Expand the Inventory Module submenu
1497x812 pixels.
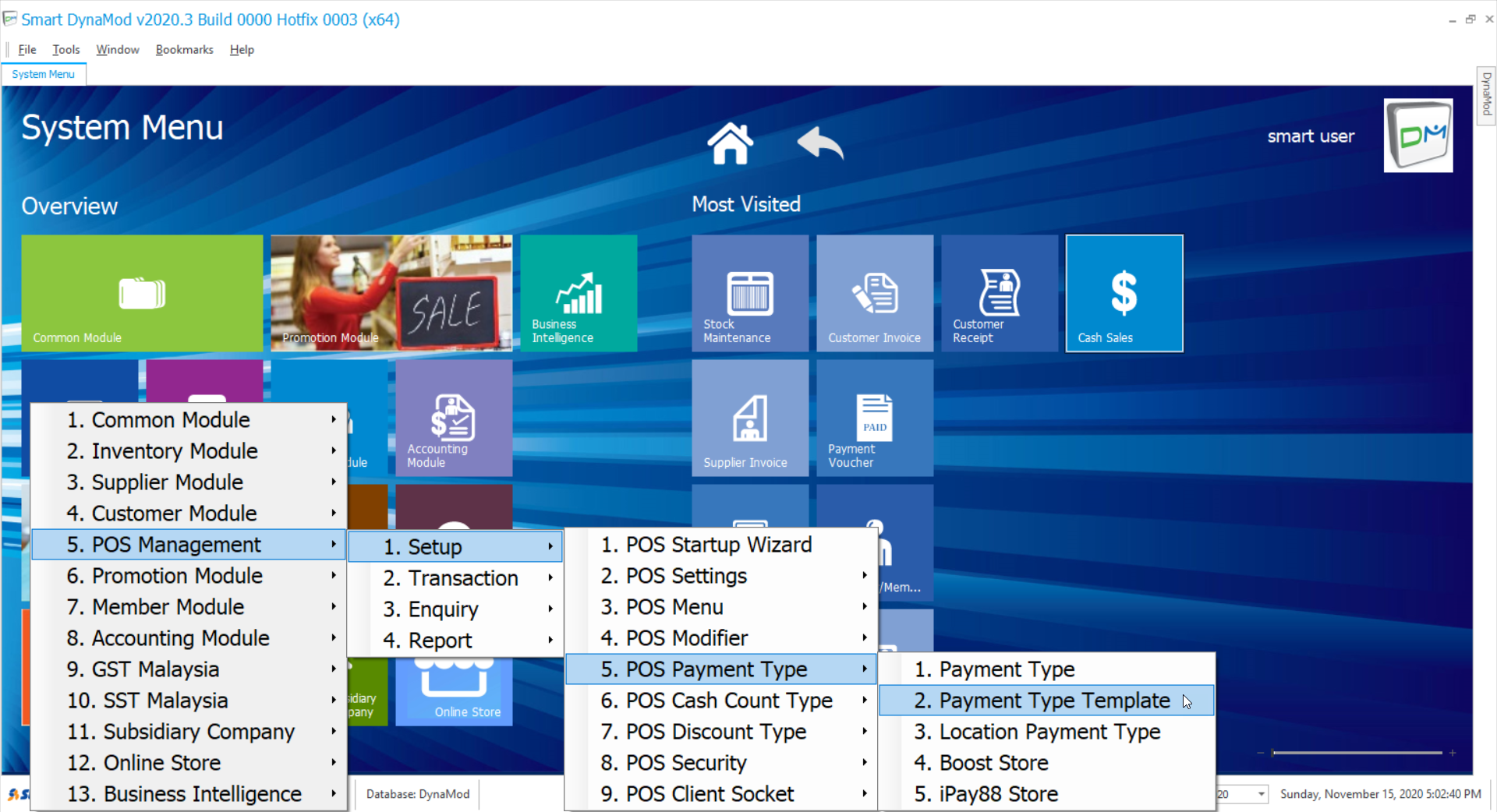[x=189, y=450]
